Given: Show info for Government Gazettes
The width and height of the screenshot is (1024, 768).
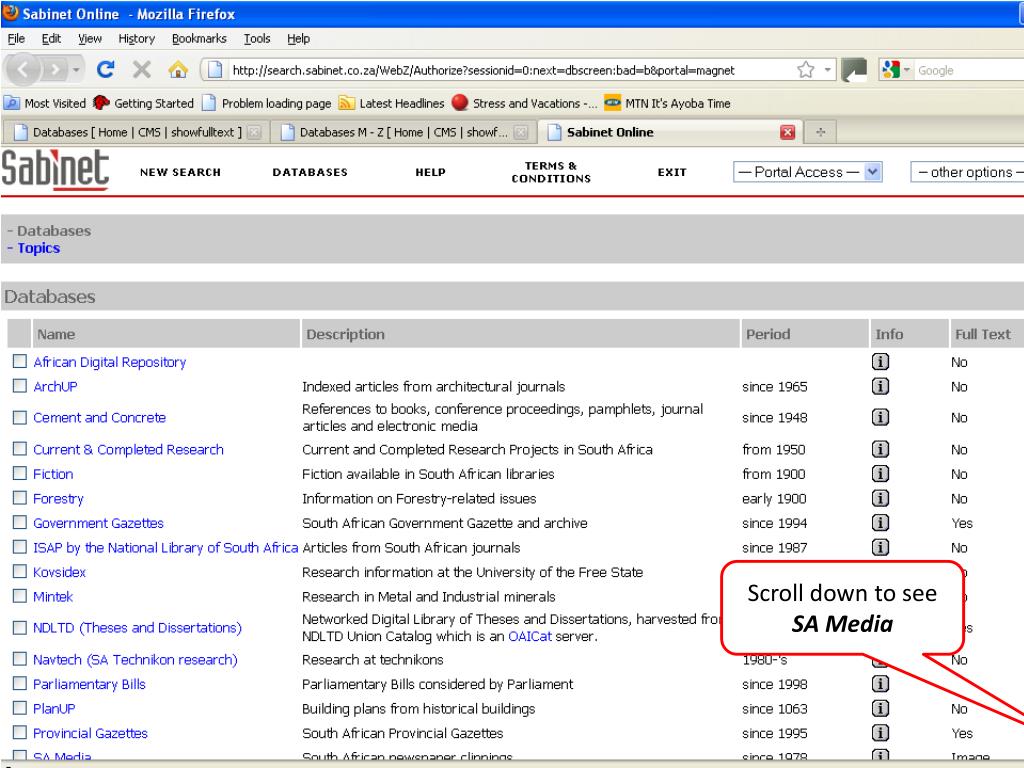Looking at the screenshot, I should (880, 522).
